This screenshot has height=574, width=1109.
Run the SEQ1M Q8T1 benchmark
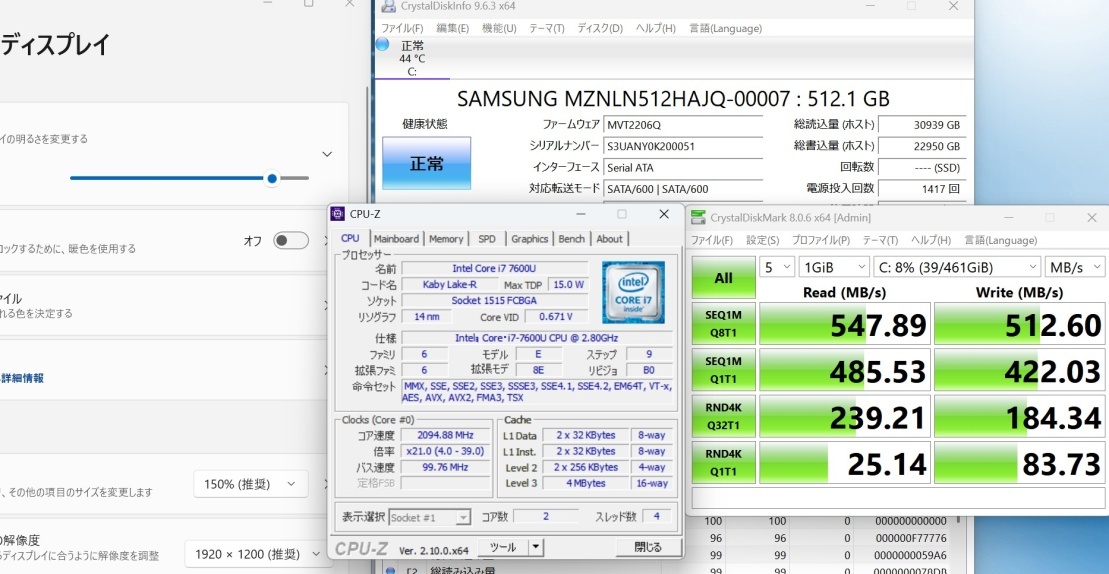point(724,324)
